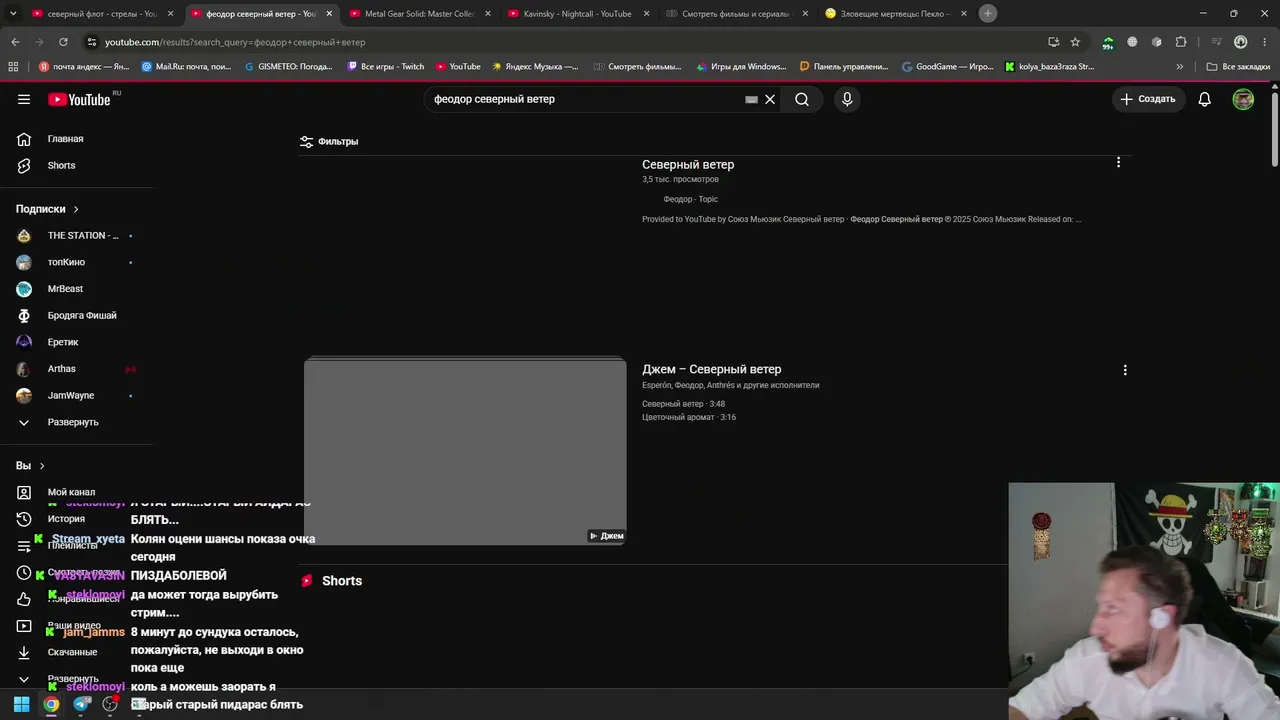This screenshot has width=1280, height=720.
Task: Open the 'Феодор - Topic' channel link
Action: [x=690, y=199]
